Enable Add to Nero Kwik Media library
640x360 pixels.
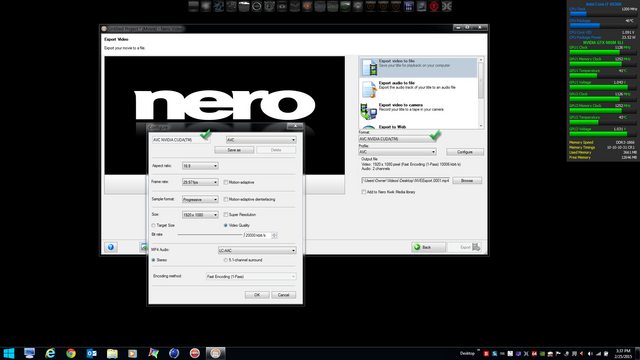click(363, 192)
